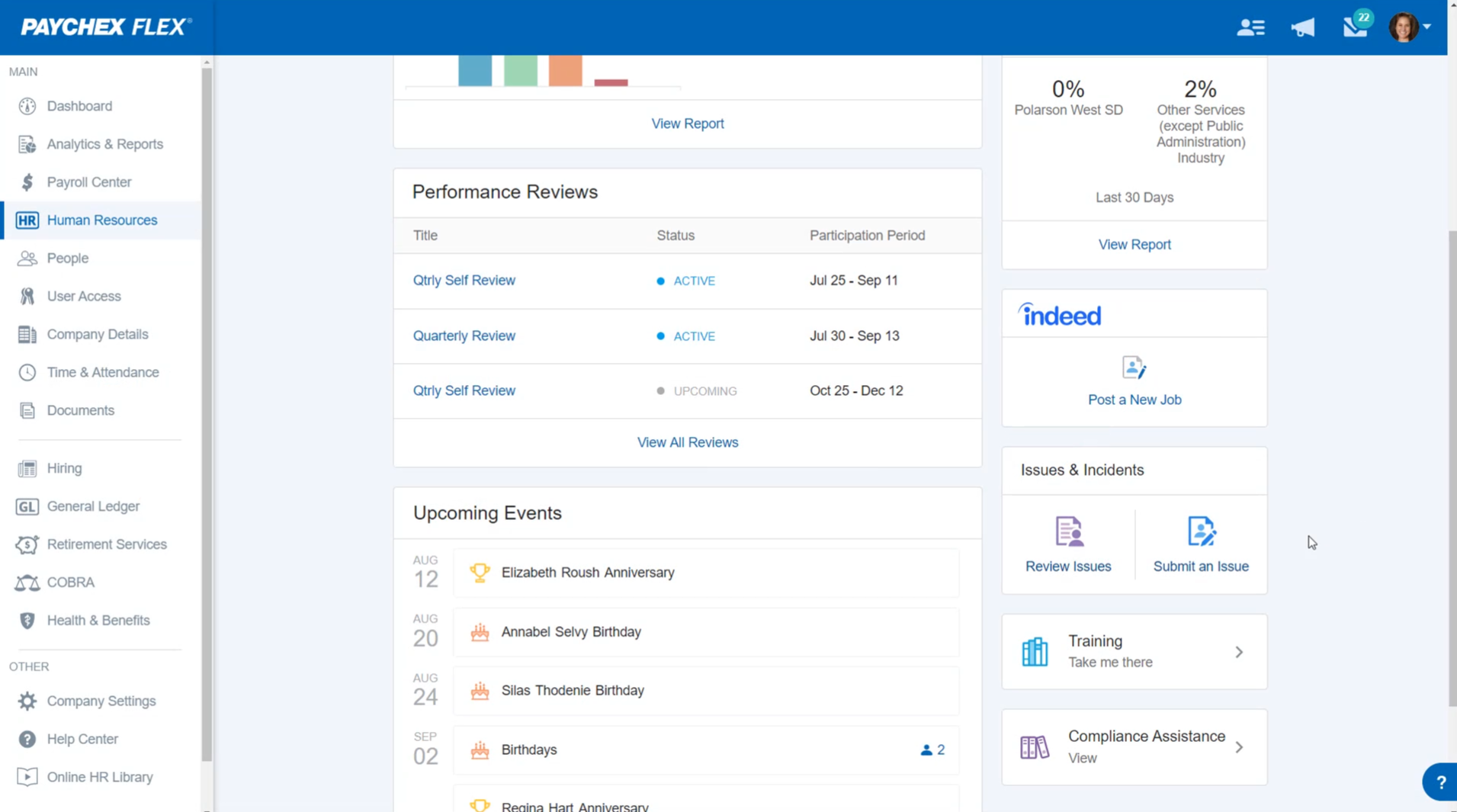Open the Payroll Center from the sidebar

click(89, 182)
